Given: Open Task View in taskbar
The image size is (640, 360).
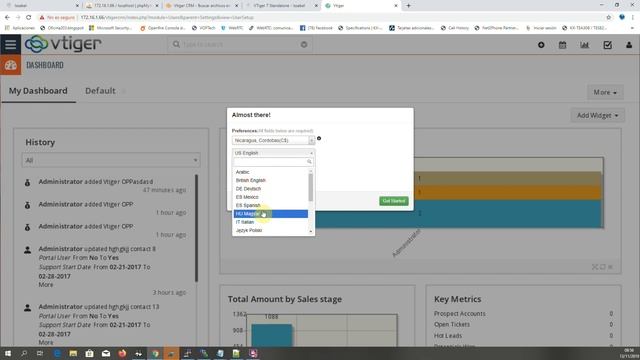Looking at the screenshot, I should pyautogui.click(x=40, y=353).
